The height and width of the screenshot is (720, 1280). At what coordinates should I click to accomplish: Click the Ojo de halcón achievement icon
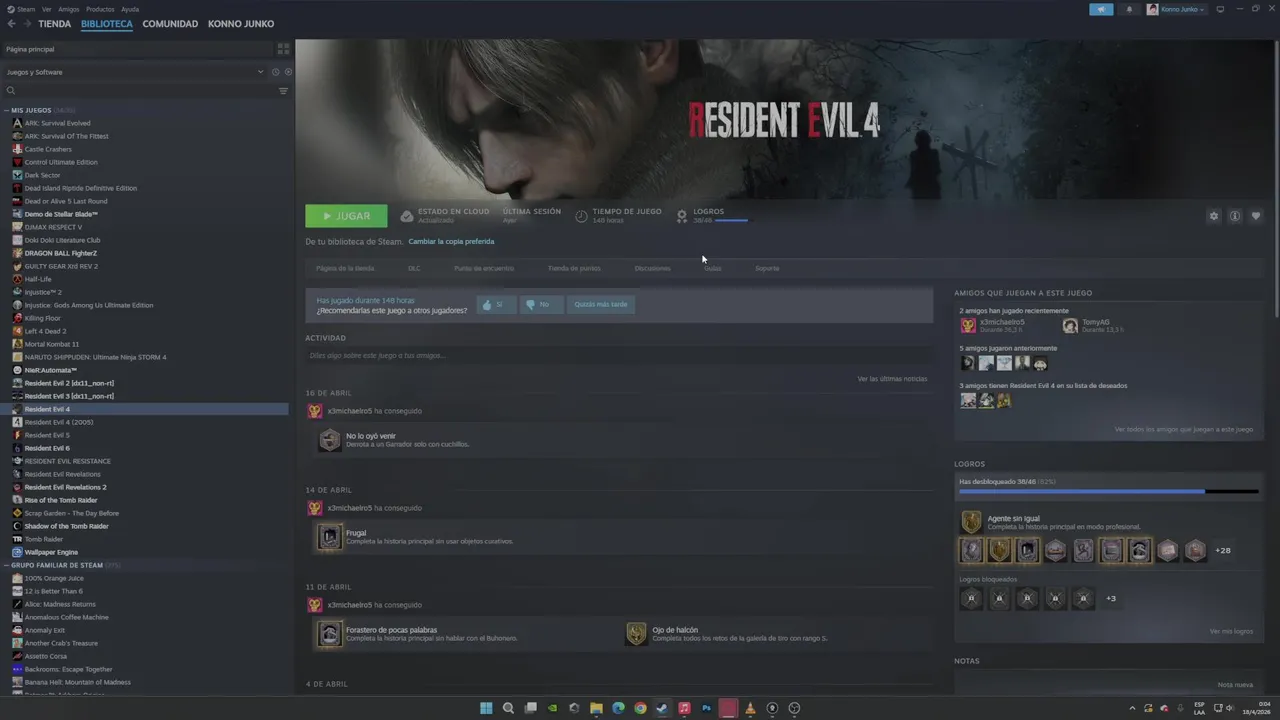coord(636,634)
